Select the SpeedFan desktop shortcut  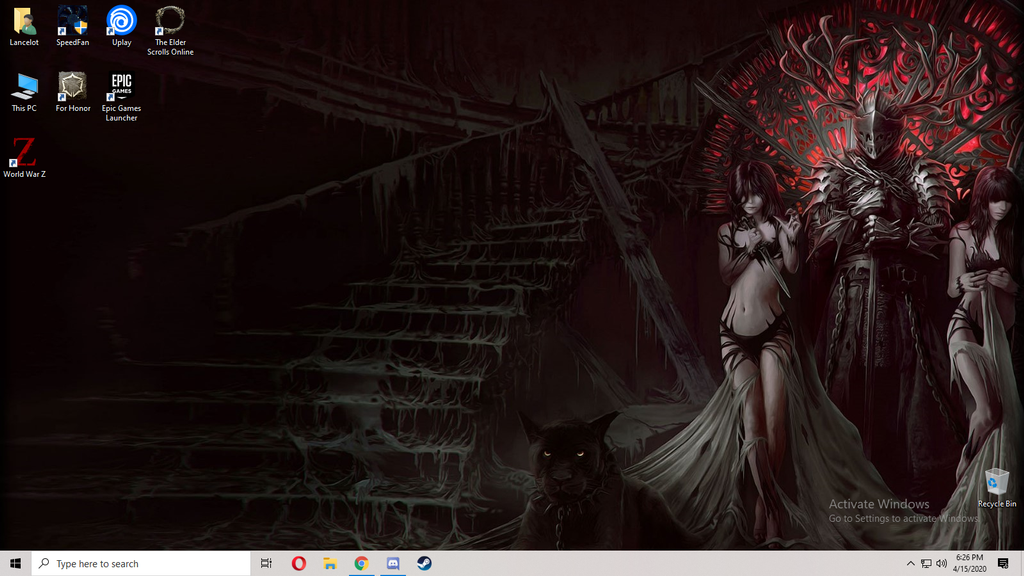tap(72, 26)
